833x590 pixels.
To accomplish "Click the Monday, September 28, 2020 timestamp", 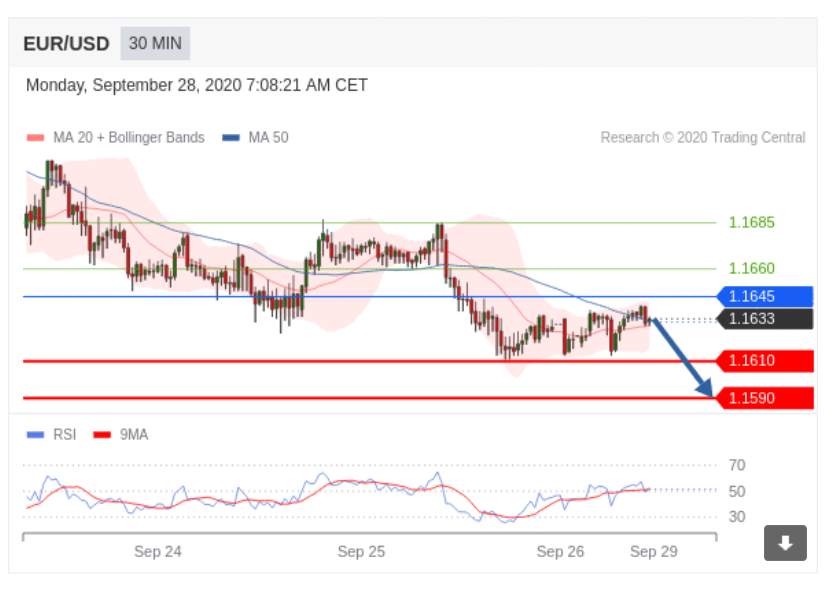I will (197, 85).
